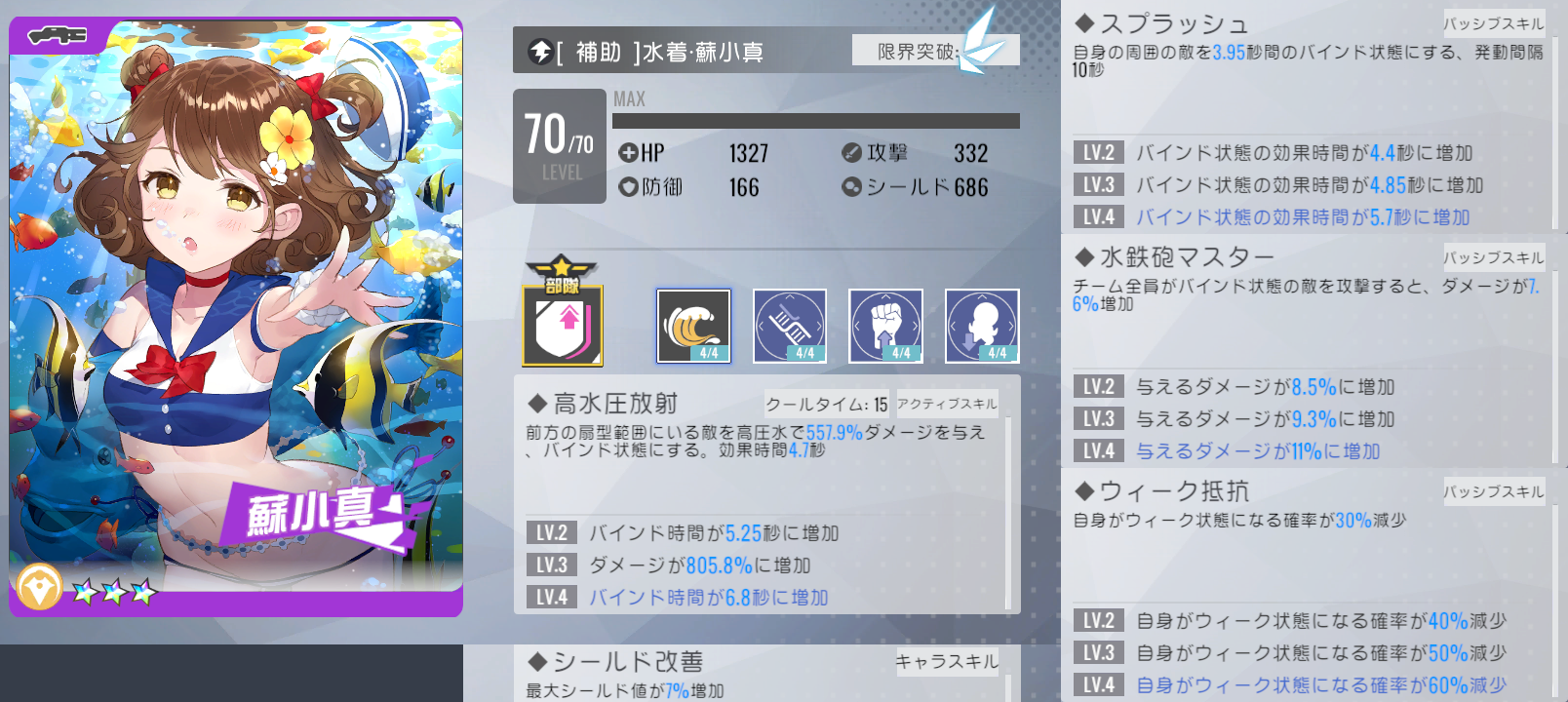The width and height of the screenshot is (1568, 702).
Task: Select the comb-like splash skill icon
Action: (790, 326)
